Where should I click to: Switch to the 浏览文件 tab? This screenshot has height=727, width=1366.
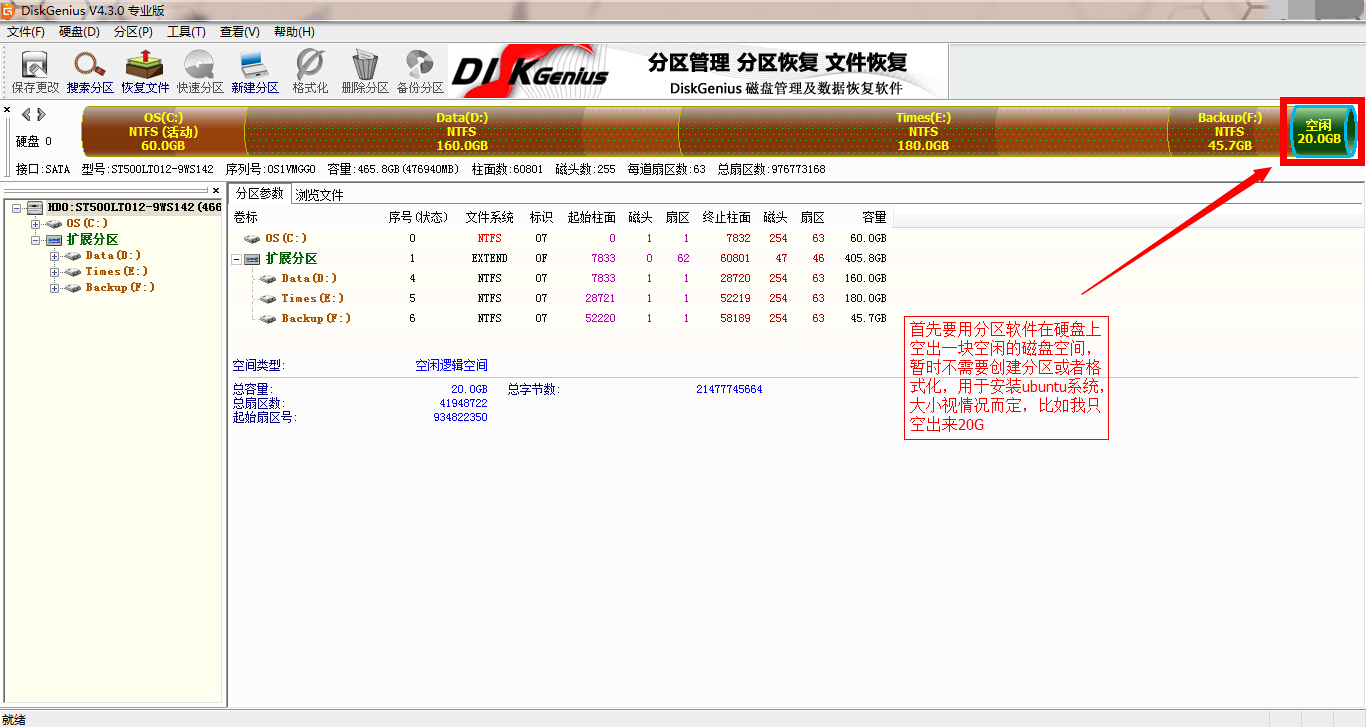(x=319, y=195)
